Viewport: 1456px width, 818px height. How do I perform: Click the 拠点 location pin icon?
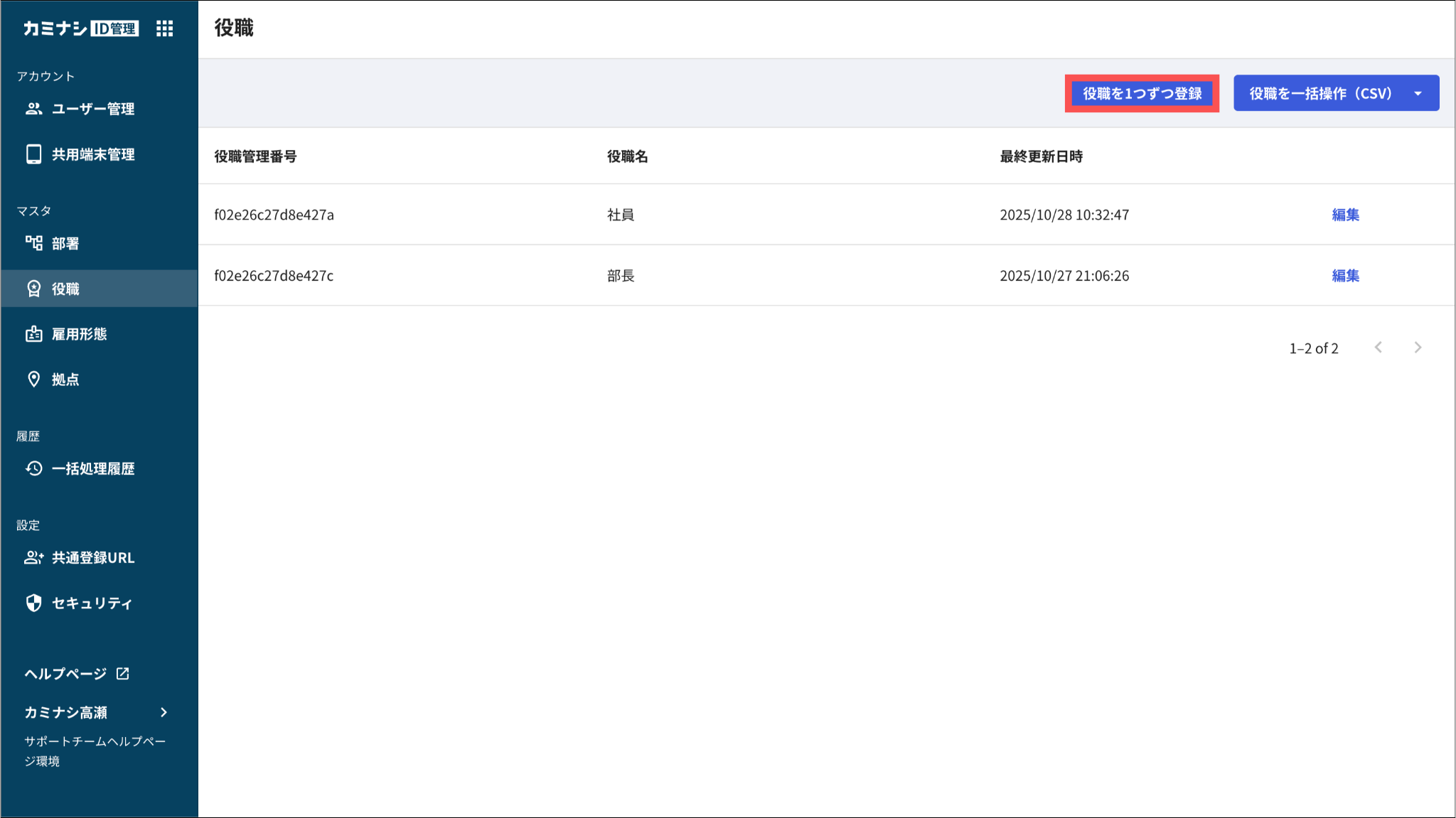33,379
